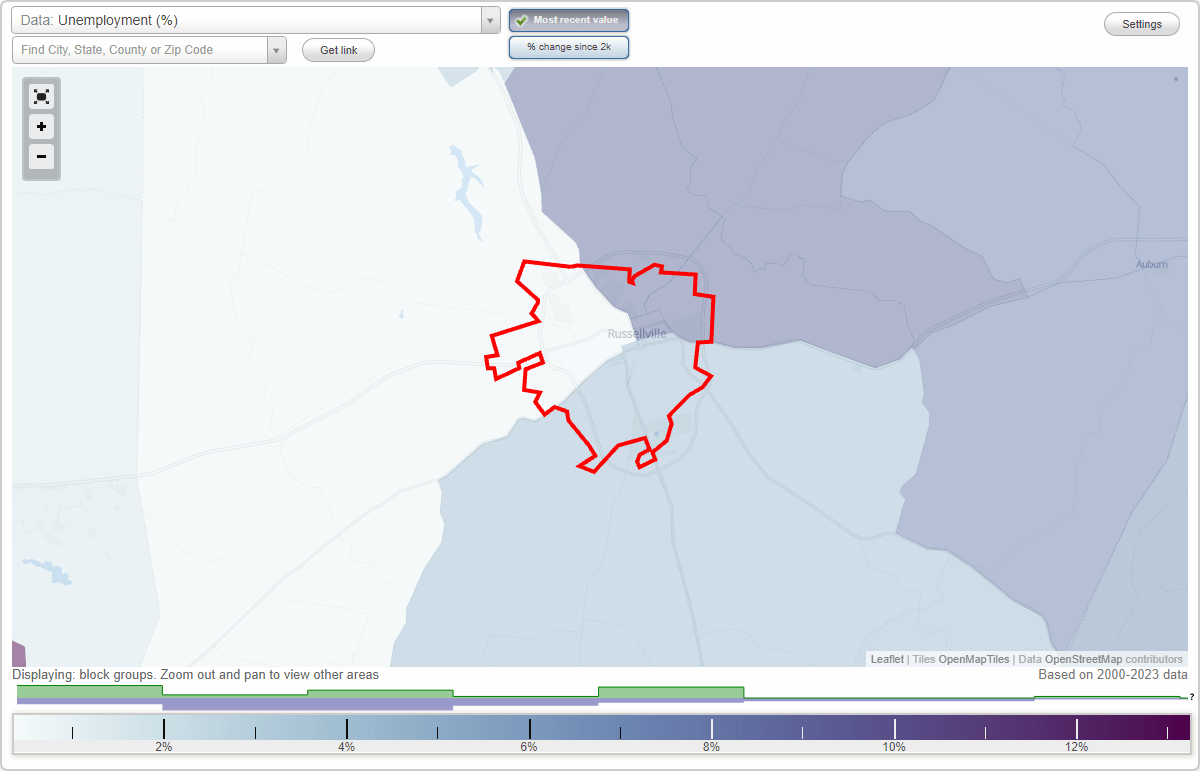Viewport: 1200px width, 771px height.
Task: Click the 4% label on the legend
Action: 346,747
